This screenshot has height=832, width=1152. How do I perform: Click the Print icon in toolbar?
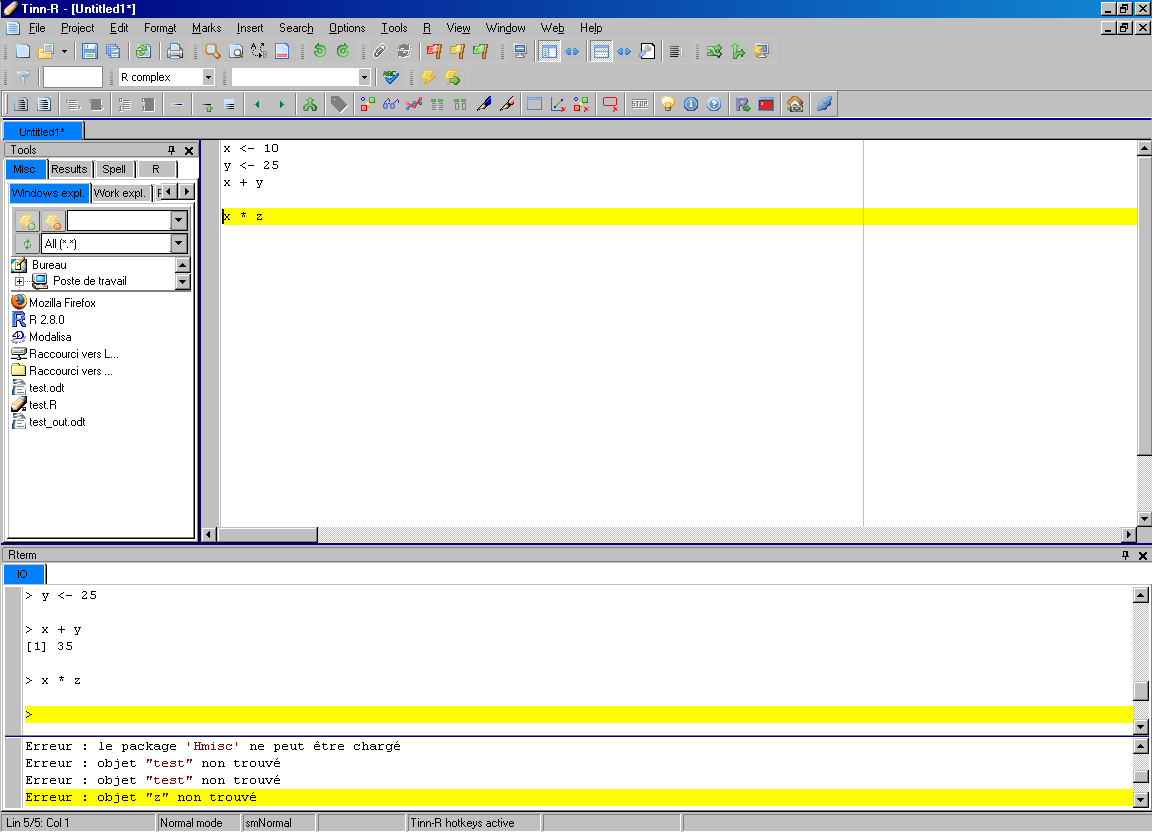(x=175, y=51)
